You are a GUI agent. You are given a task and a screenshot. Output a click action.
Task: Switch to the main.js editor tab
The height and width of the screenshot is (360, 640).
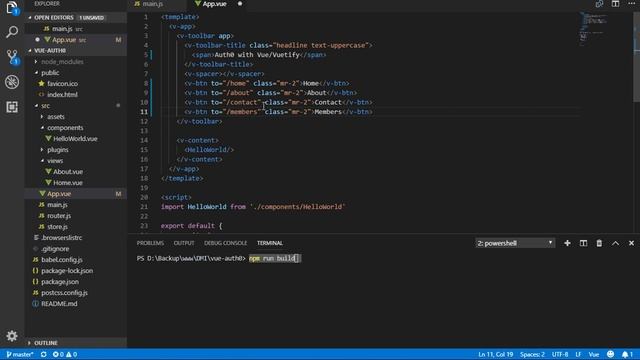158,4
